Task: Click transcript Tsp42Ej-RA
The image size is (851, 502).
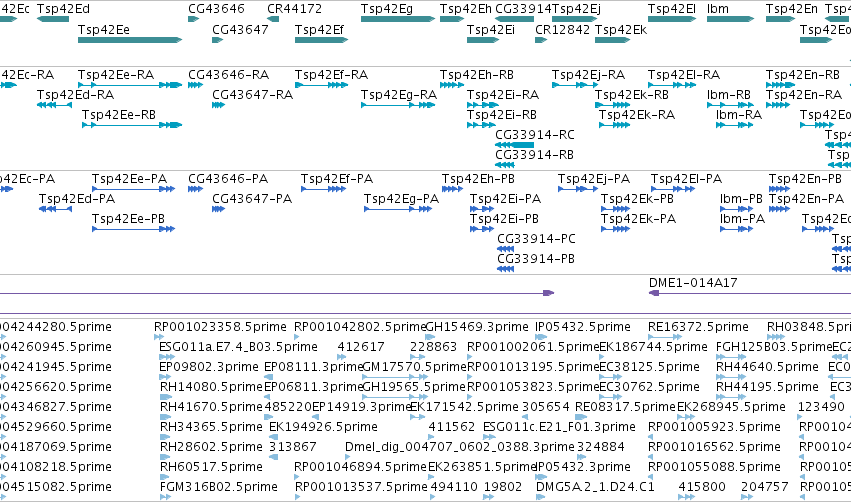Action: [x=588, y=75]
